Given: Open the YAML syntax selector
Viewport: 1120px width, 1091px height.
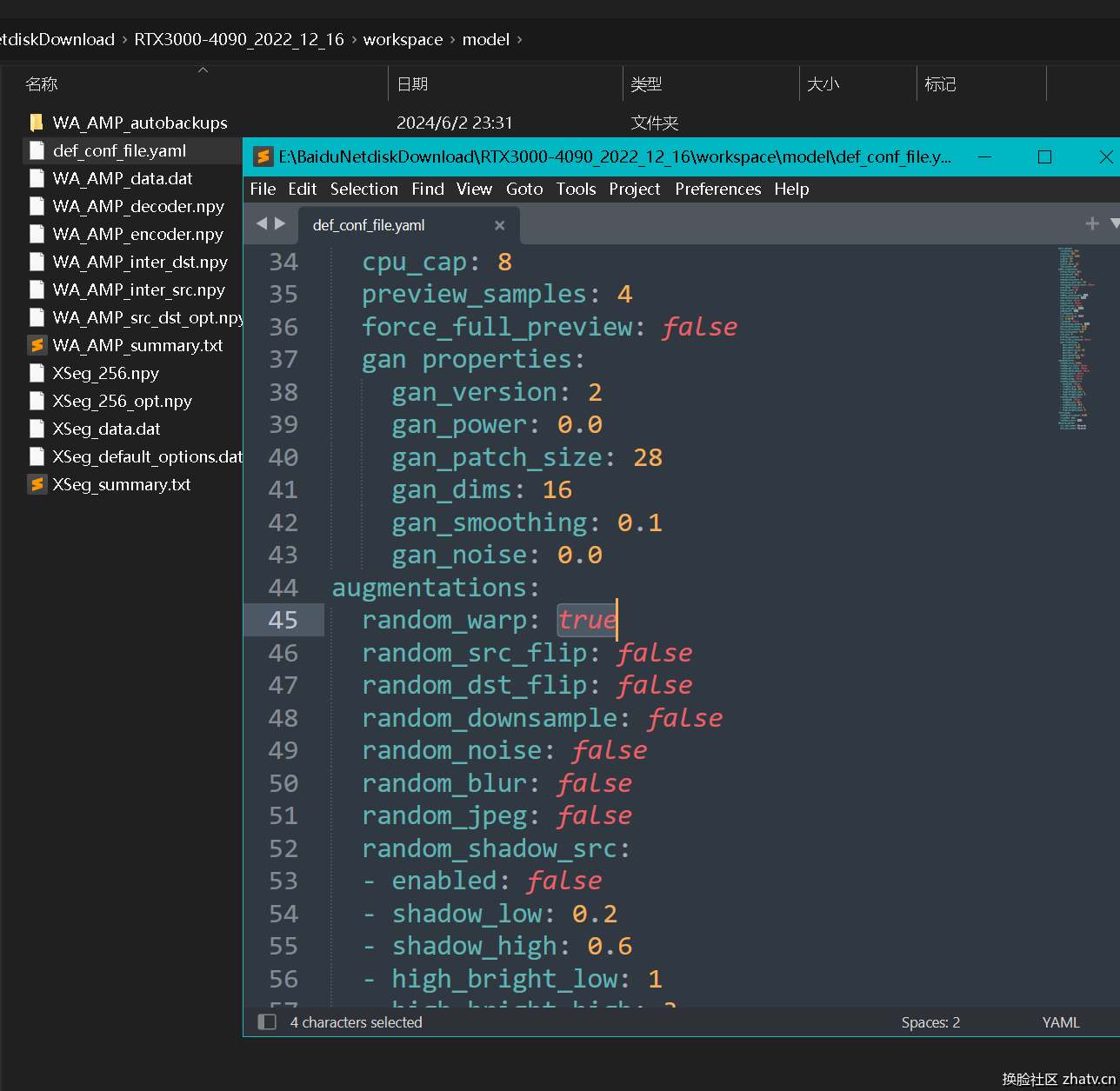Looking at the screenshot, I should pyautogui.click(x=1061, y=1022).
